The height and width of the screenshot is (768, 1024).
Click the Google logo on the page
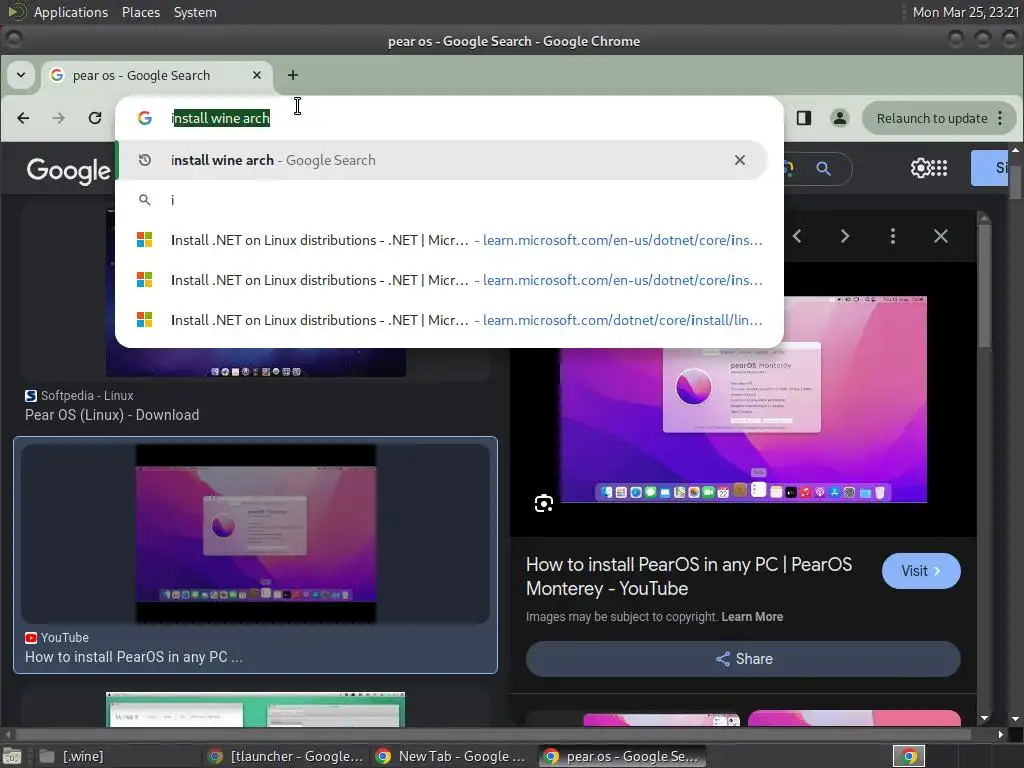pos(69,170)
